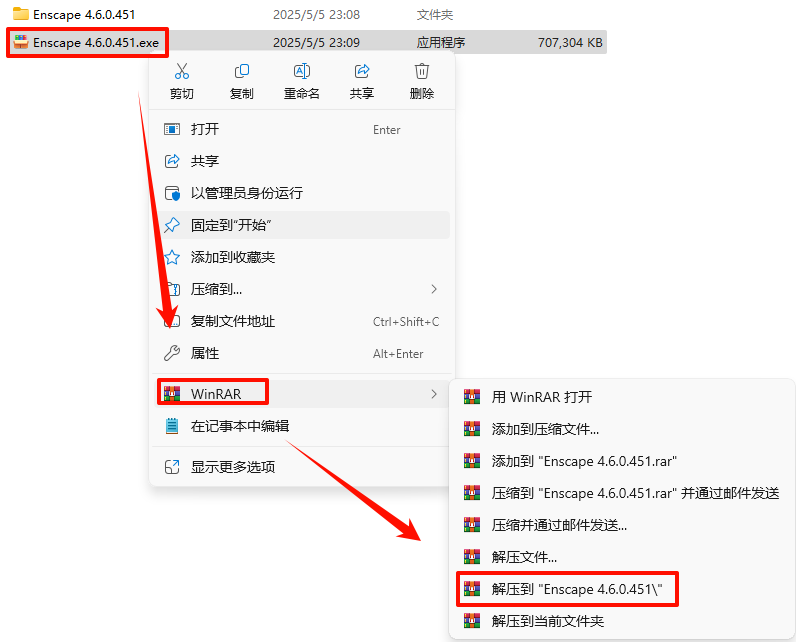
Task: Click the Copy (复制) icon
Action: point(242,71)
